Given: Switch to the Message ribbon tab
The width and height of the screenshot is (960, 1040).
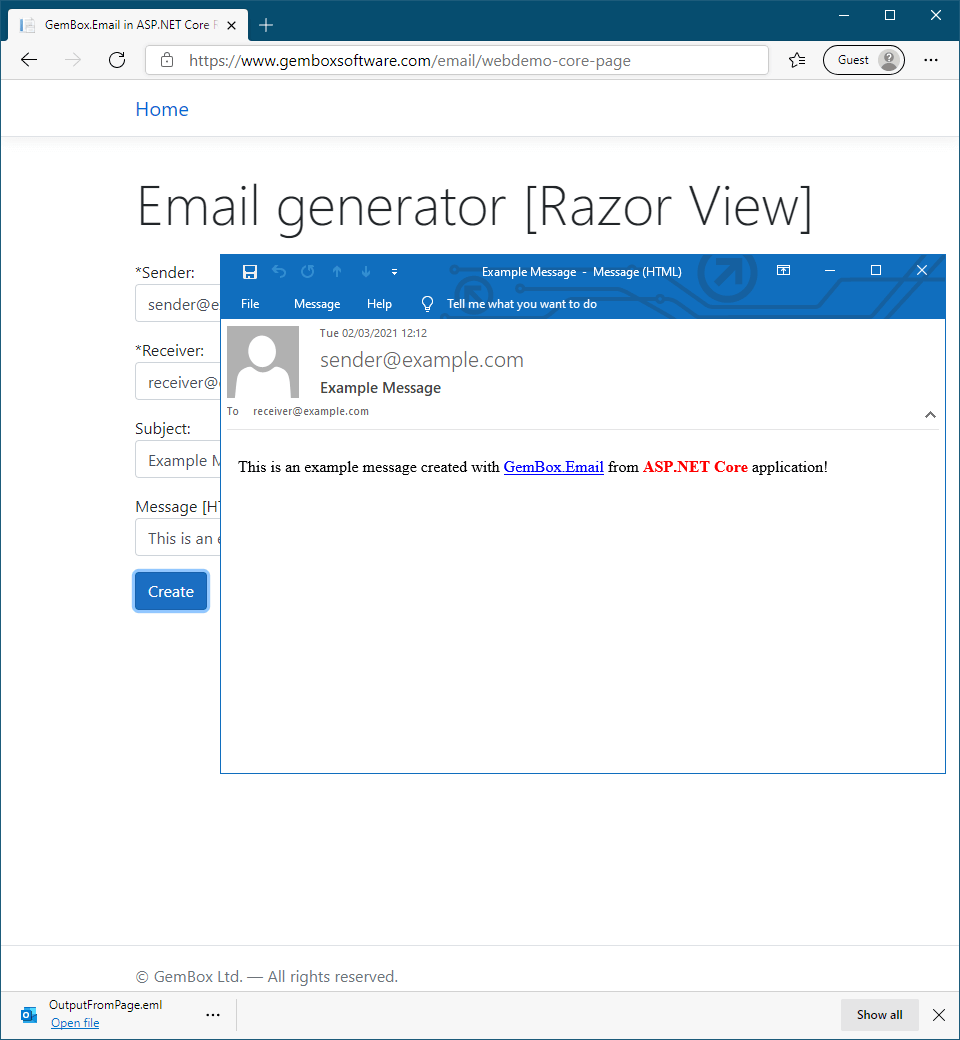Looking at the screenshot, I should (317, 304).
